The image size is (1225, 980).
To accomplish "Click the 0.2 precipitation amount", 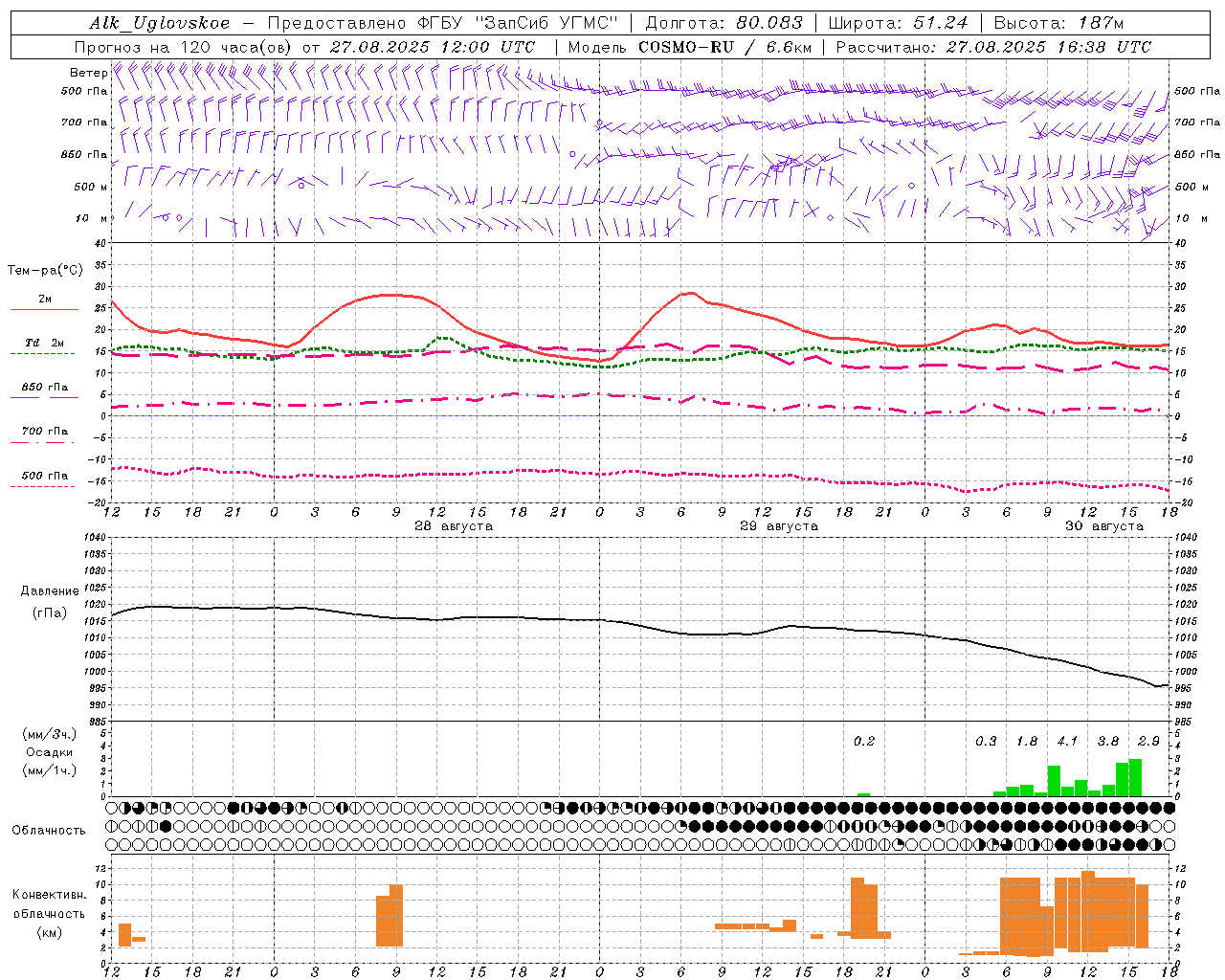I will point(864,741).
